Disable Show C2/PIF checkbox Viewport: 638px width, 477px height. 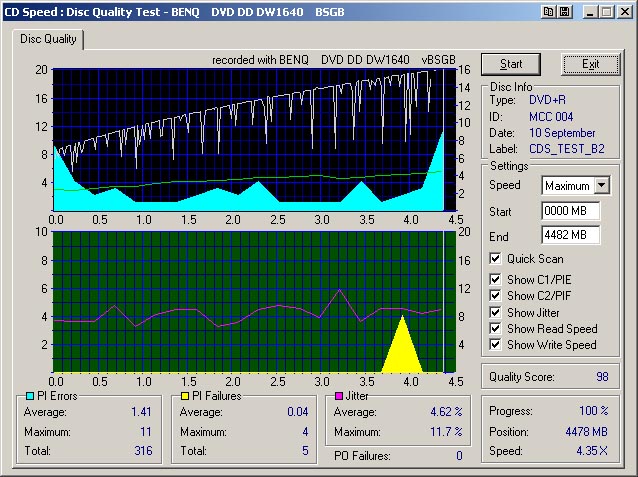pyautogui.click(x=495, y=295)
